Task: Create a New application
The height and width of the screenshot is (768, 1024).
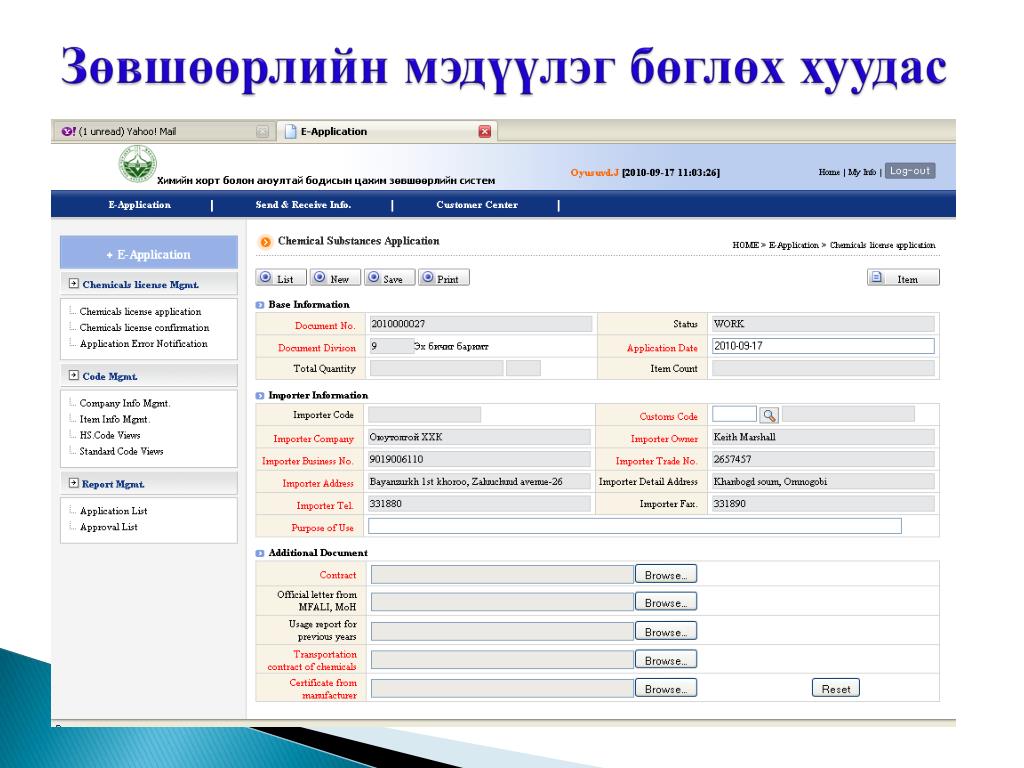Action: [x=335, y=278]
